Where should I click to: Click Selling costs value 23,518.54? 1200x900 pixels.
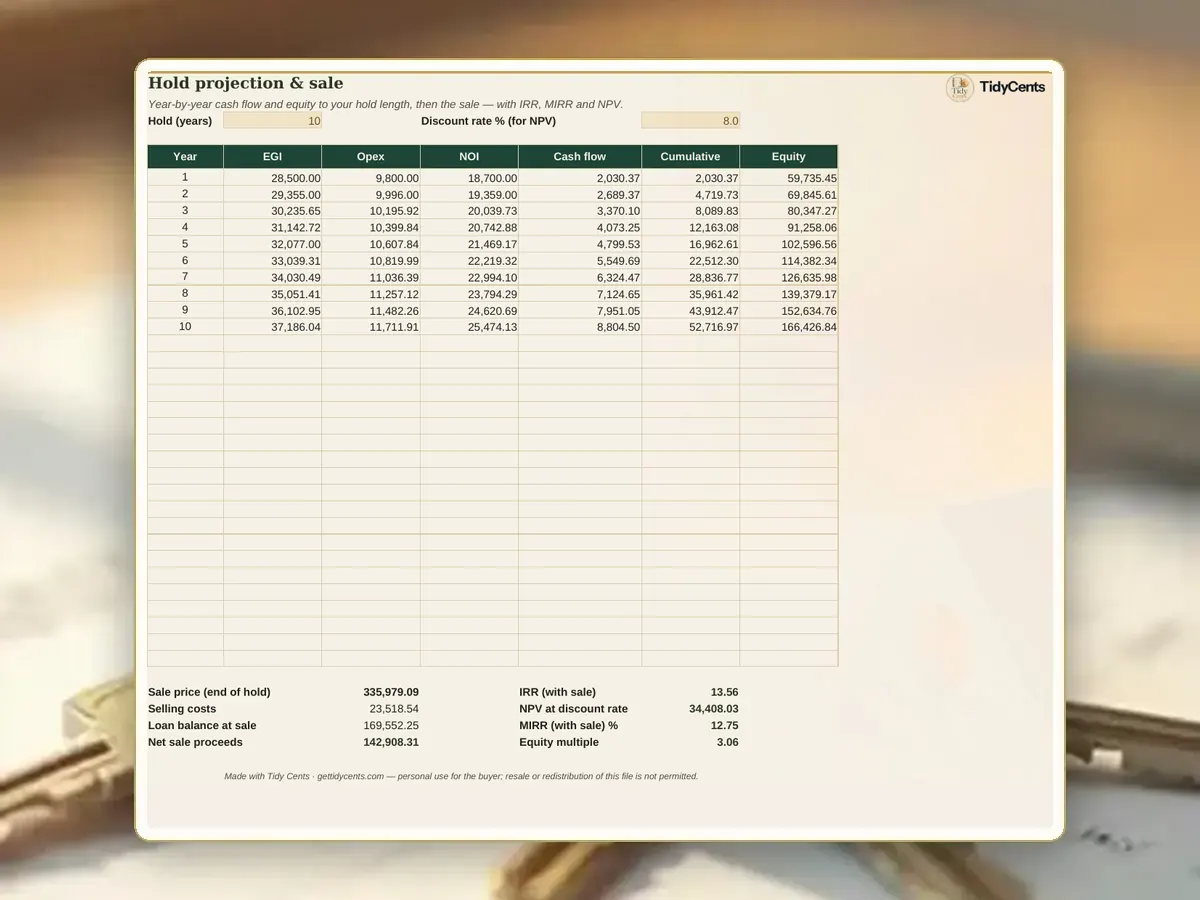pos(394,709)
